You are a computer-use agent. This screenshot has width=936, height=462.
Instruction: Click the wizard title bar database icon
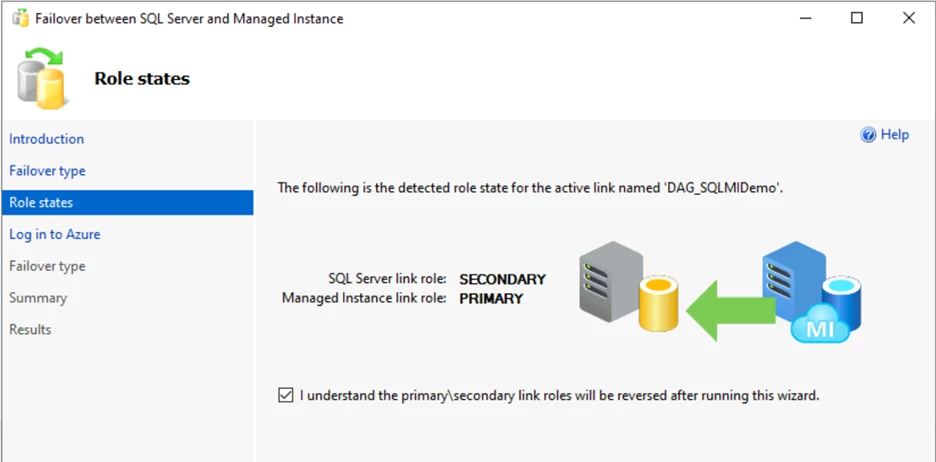click(x=19, y=18)
